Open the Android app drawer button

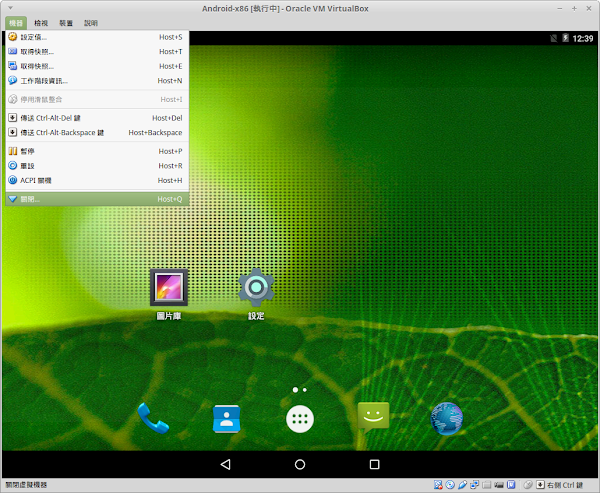[x=300, y=419]
